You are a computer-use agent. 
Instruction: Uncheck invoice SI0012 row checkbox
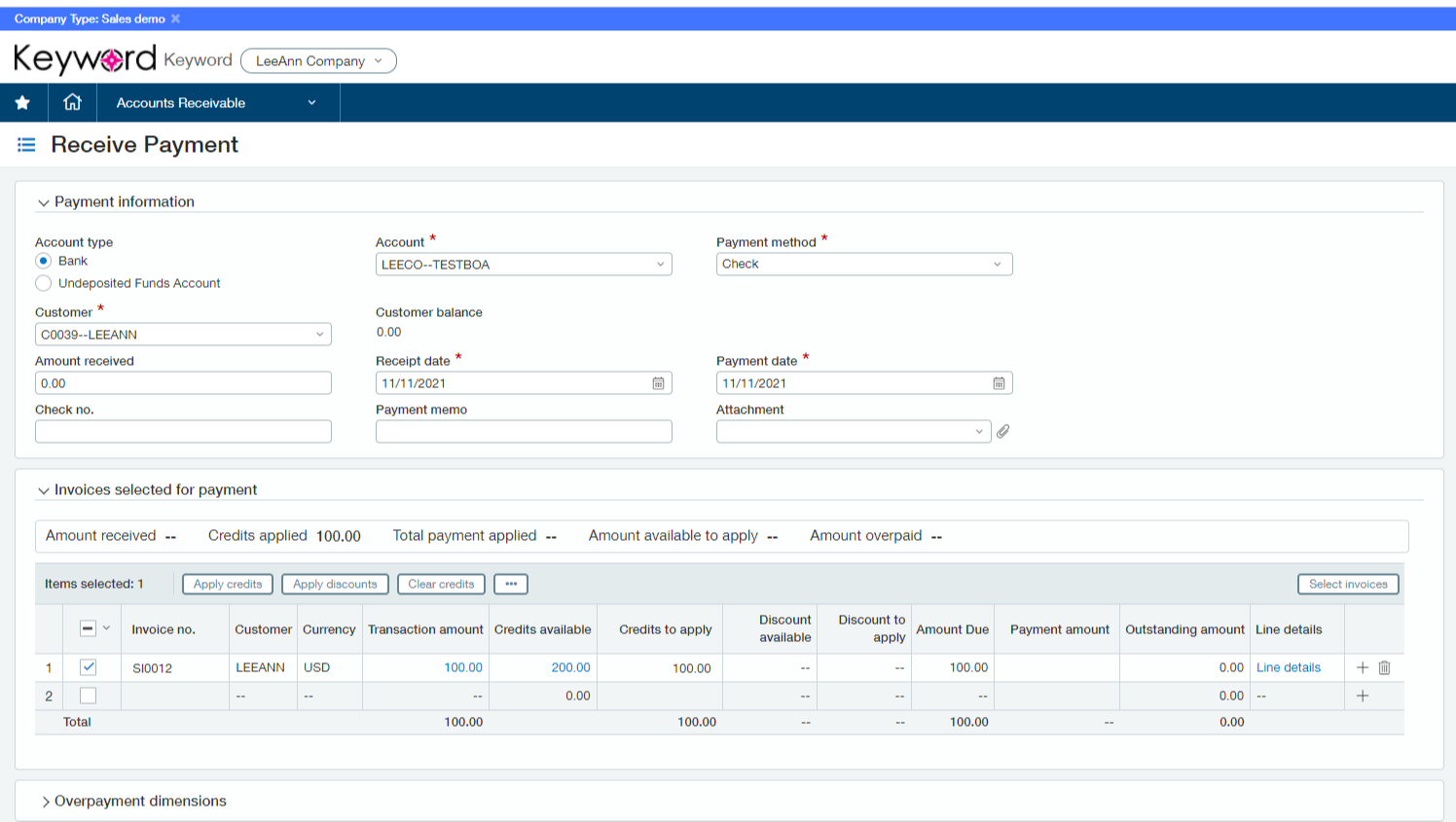[87, 667]
